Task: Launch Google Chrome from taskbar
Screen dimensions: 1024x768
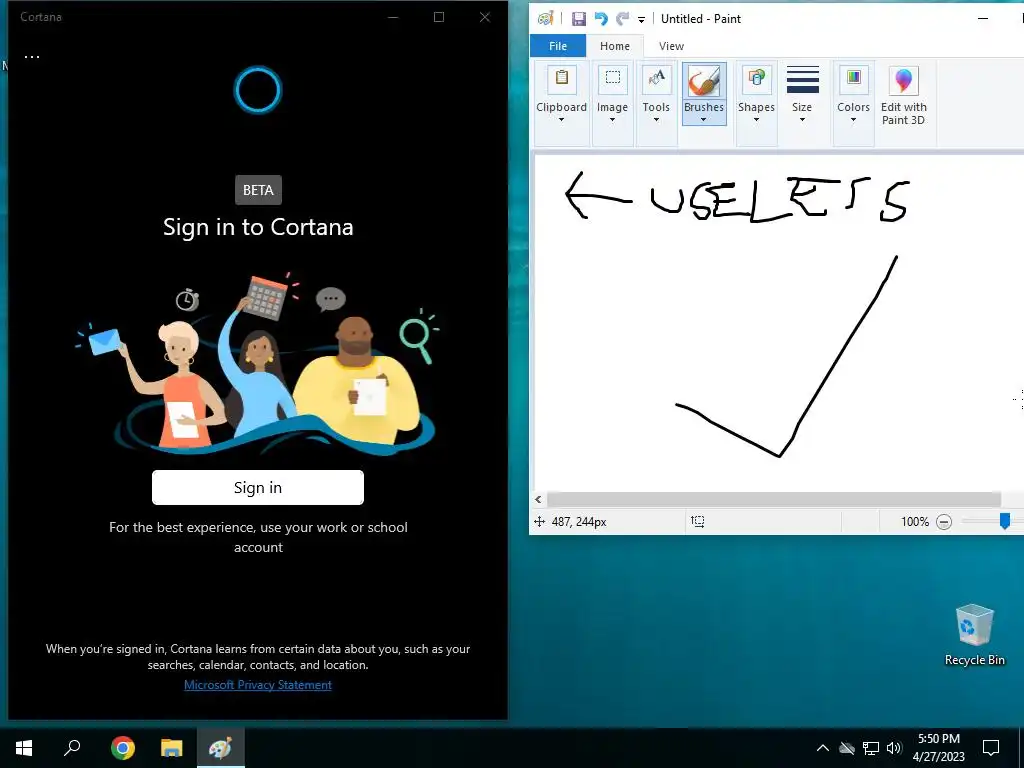Action: [x=122, y=748]
